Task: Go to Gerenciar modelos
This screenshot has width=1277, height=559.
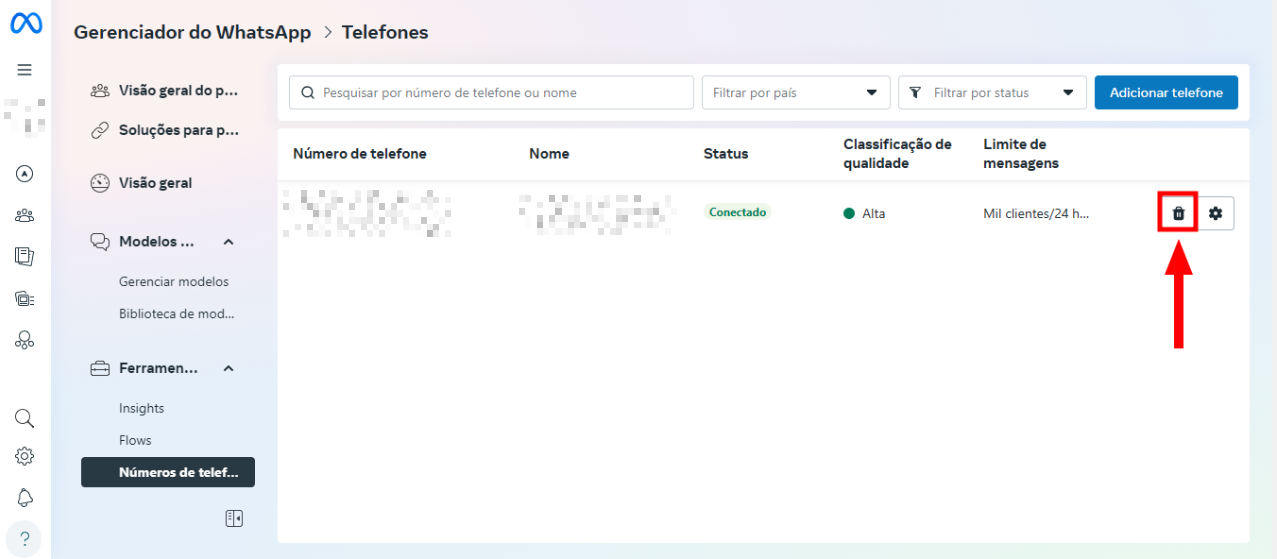Action: pos(173,282)
